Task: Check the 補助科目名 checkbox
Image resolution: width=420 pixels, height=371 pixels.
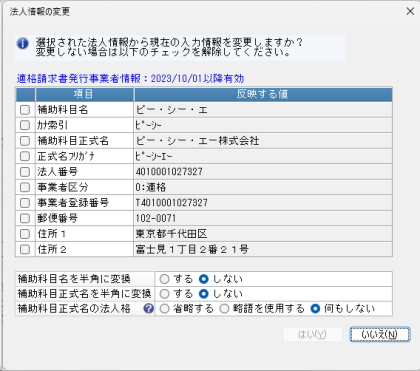Action: 25,110
